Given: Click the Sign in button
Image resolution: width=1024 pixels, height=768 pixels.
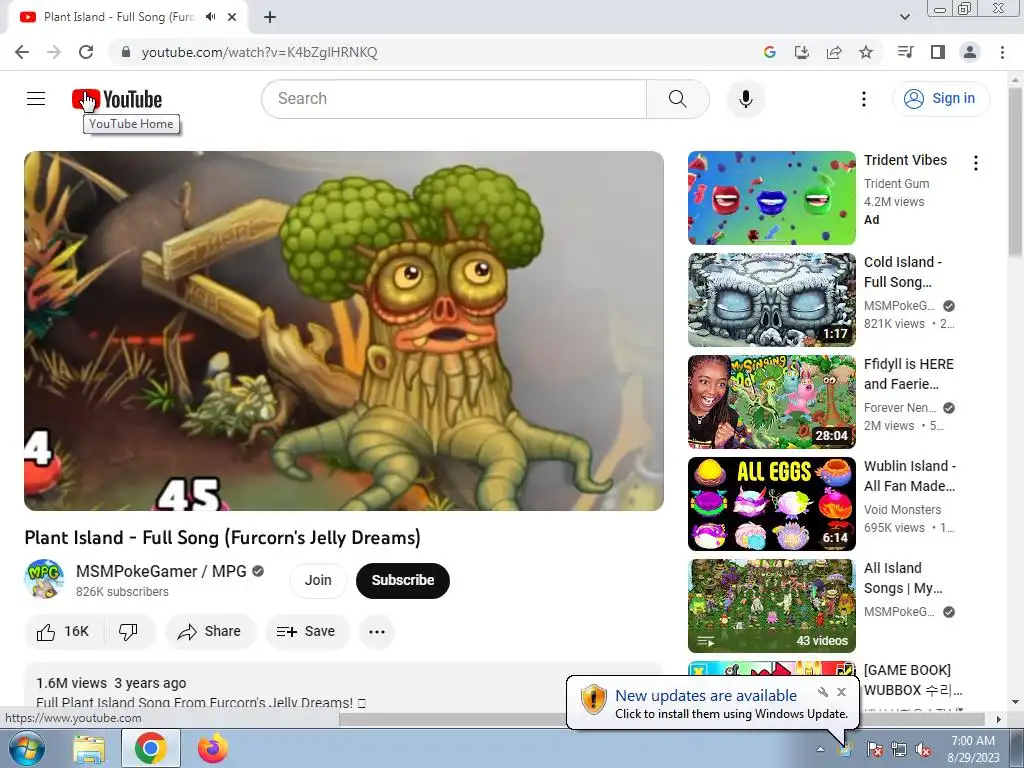Looking at the screenshot, I should pyautogui.click(x=940, y=99).
